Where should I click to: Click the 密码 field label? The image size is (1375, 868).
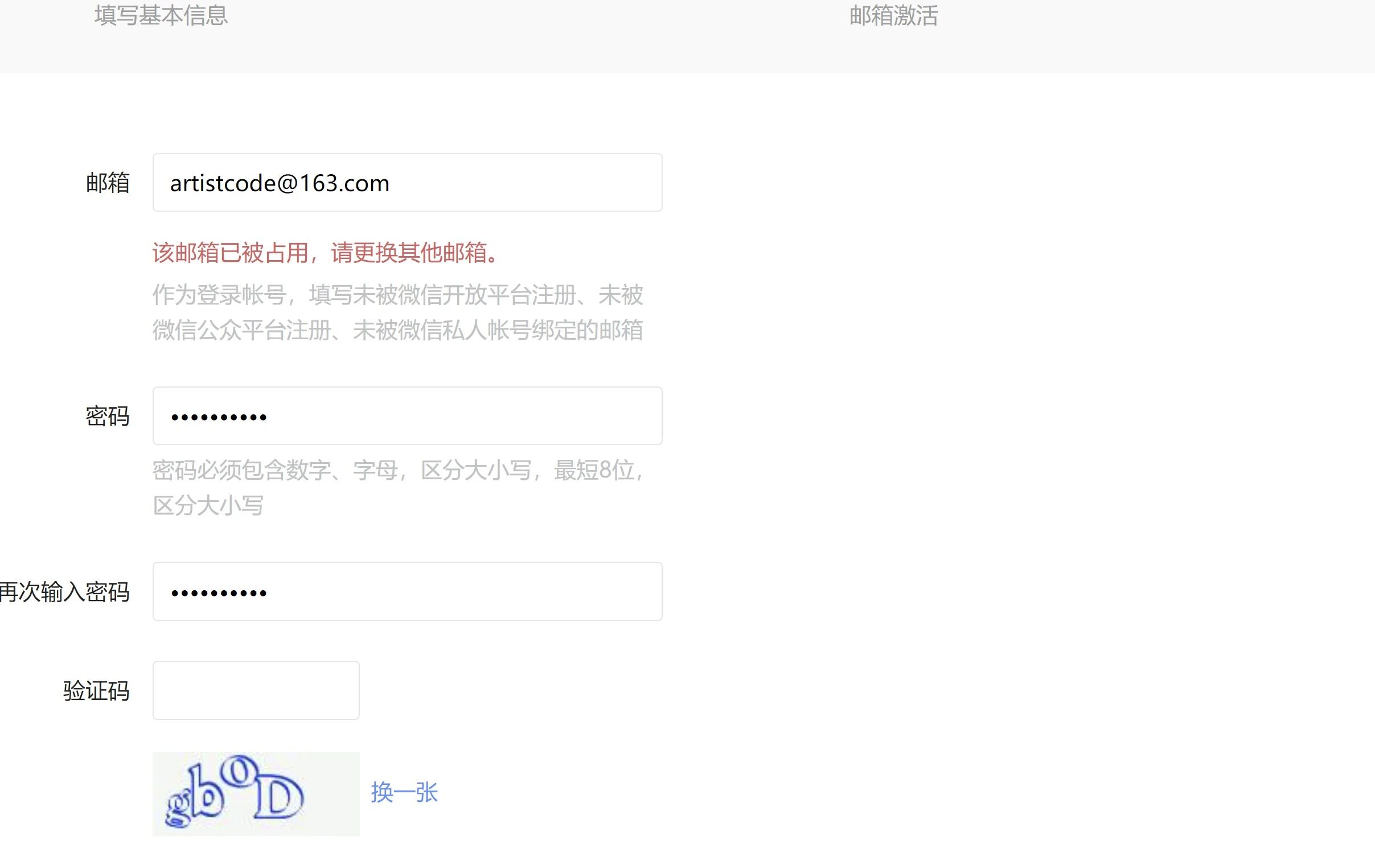(108, 417)
